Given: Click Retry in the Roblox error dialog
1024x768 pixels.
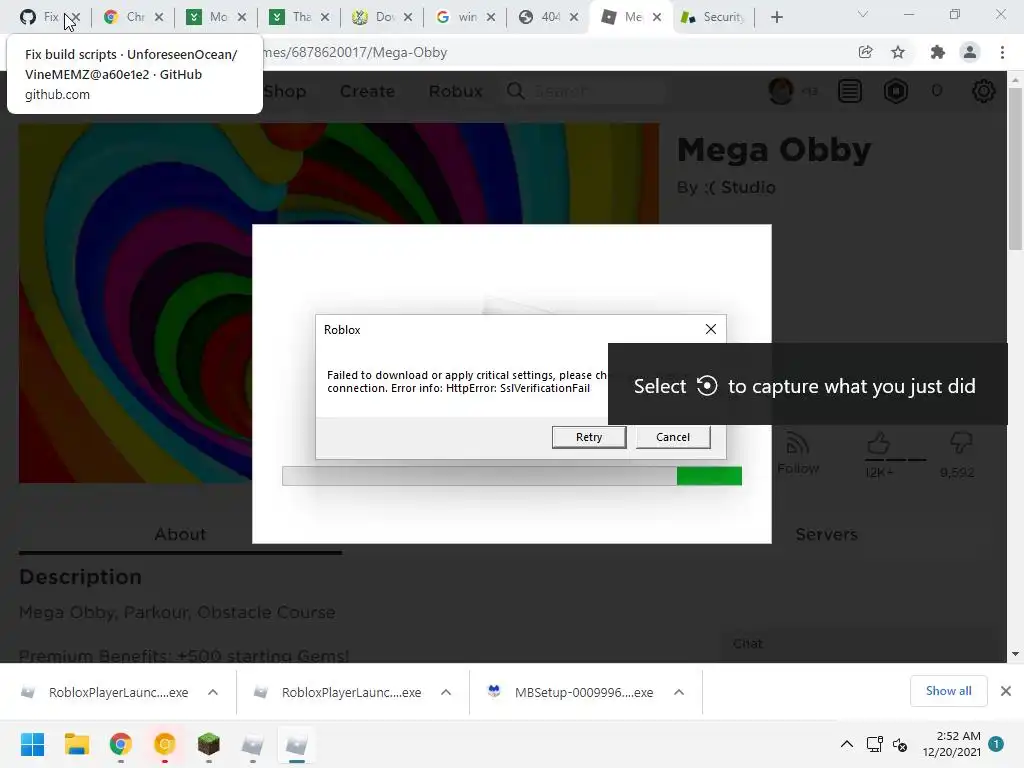Looking at the screenshot, I should pos(588,437).
